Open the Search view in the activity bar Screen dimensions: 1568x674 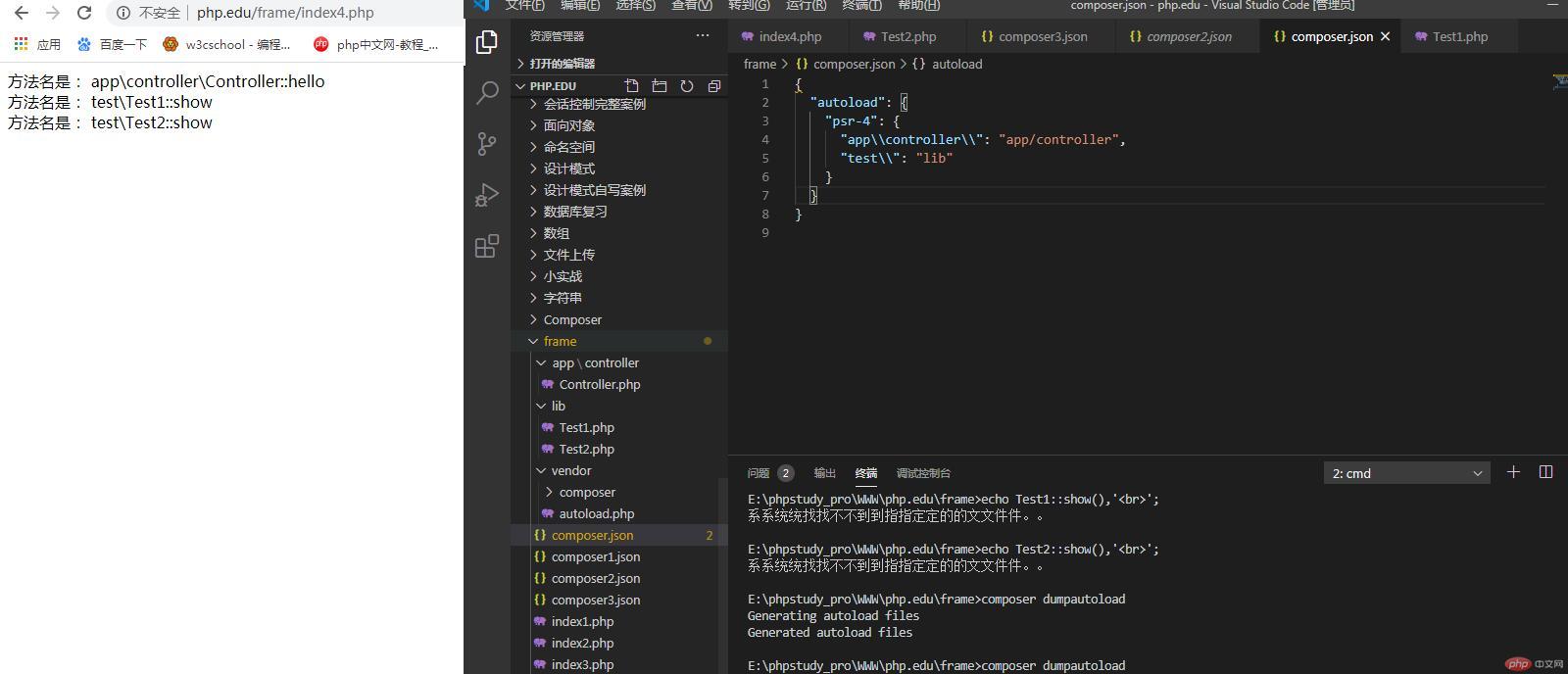coord(487,93)
